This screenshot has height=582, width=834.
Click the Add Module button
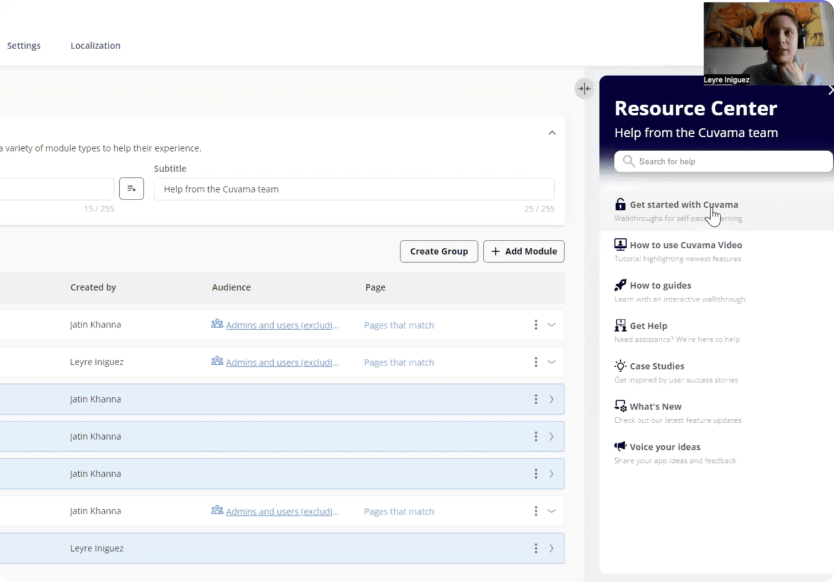[x=523, y=251]
